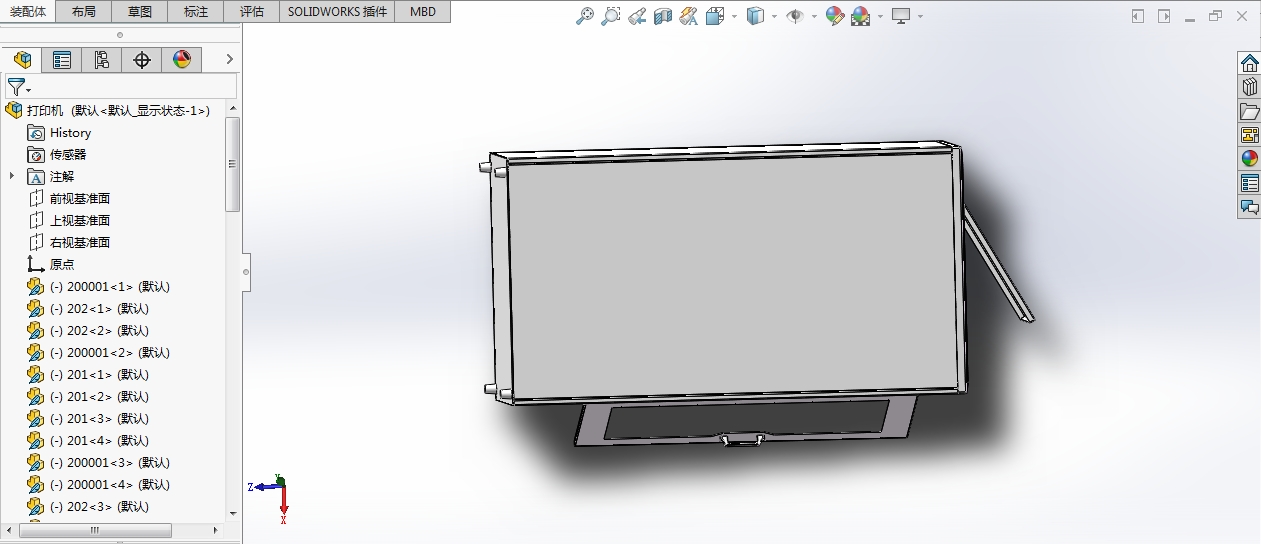Switch to the 布局 tab
Viewport: 1261px width, 544px height.
[84, 12]
